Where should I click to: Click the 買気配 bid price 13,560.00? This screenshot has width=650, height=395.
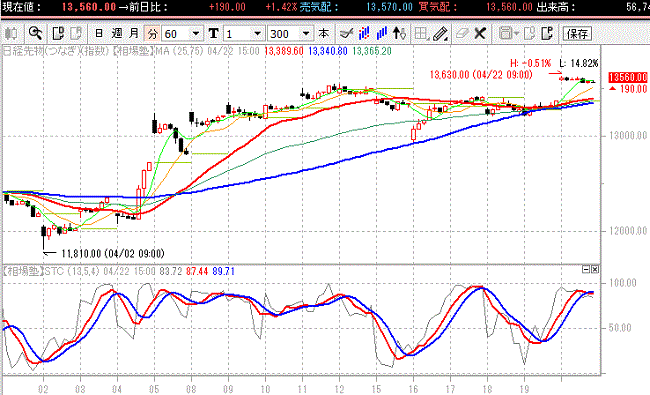pyautogui.click(x=509, y=7)
